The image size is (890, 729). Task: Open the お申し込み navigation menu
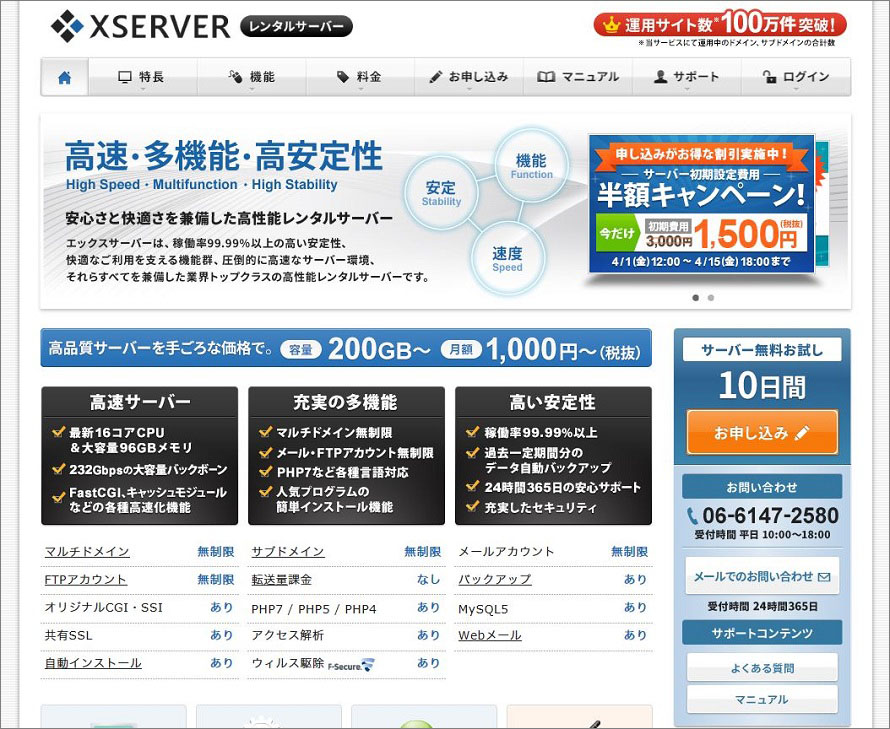tap(469, 77)
